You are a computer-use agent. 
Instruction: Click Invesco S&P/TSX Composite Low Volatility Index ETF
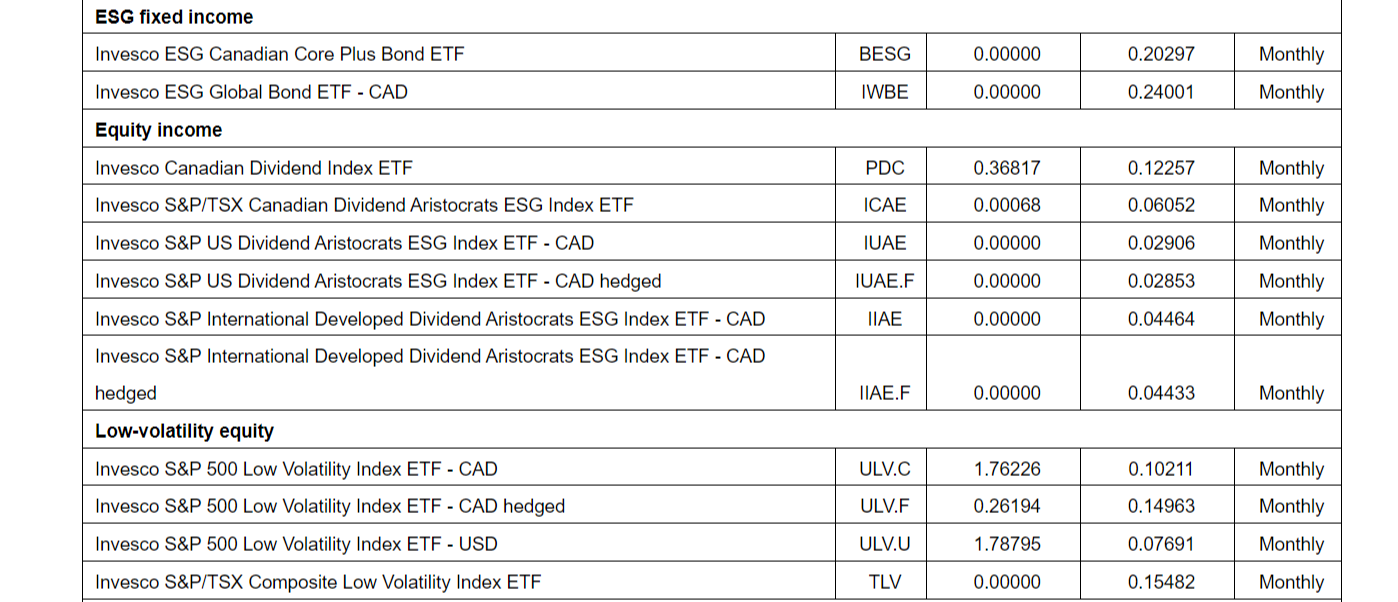318,582
